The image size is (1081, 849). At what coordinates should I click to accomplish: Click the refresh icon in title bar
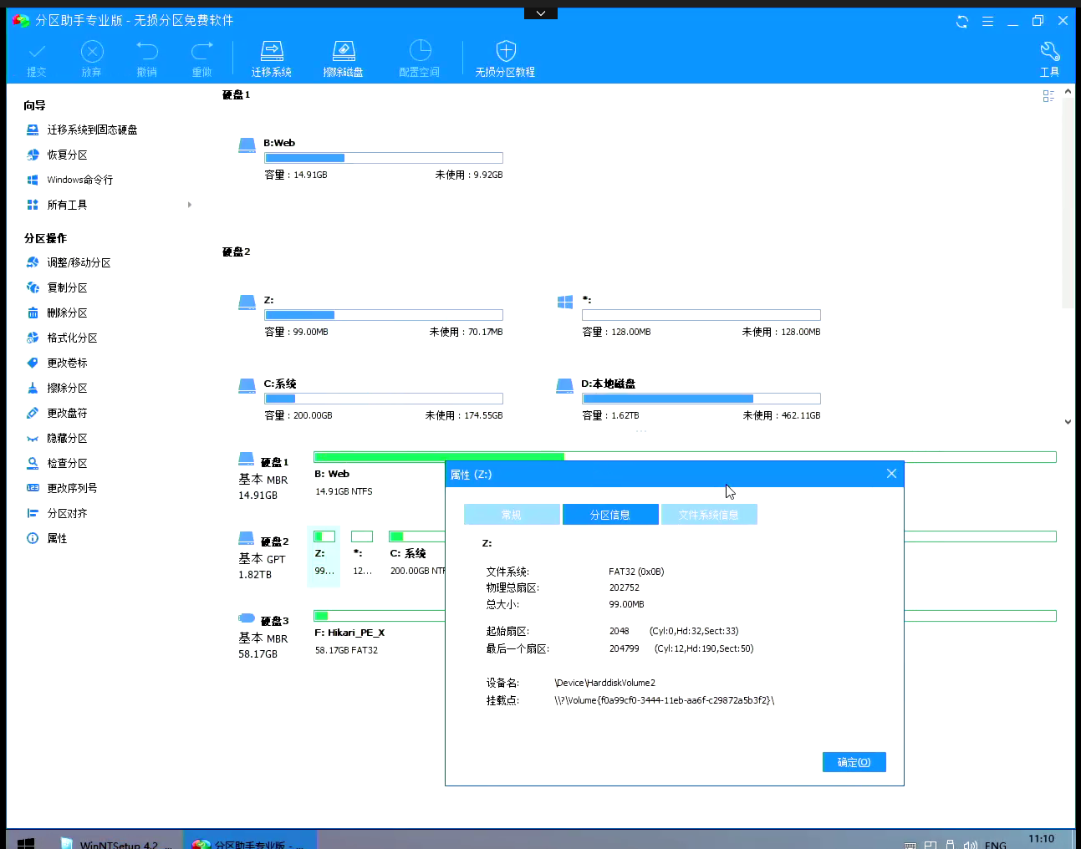[x=962, y=21]
